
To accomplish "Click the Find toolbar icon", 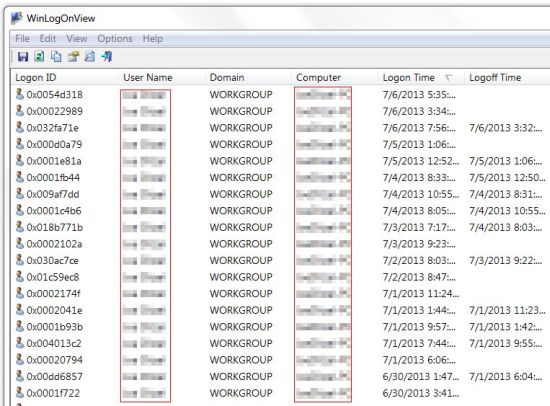I will click(90, 56).
